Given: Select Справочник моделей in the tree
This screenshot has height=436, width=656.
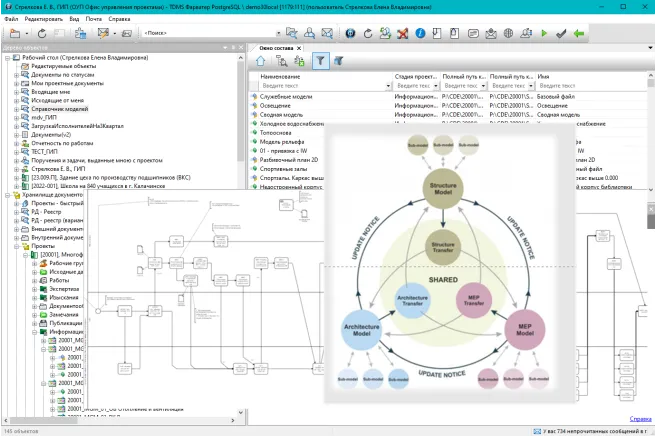Looking at the screenshot, I should point(58,110).
